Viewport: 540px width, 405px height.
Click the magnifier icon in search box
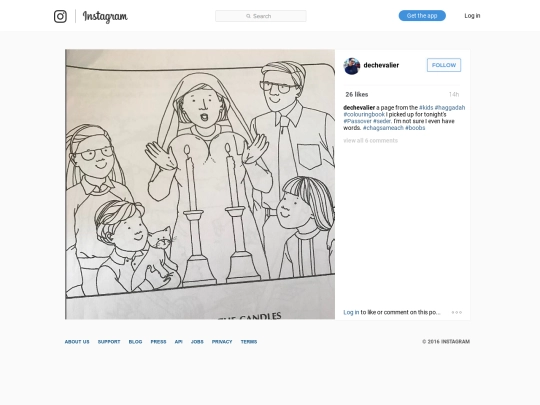pyautogui.click(x=248, y=16)
